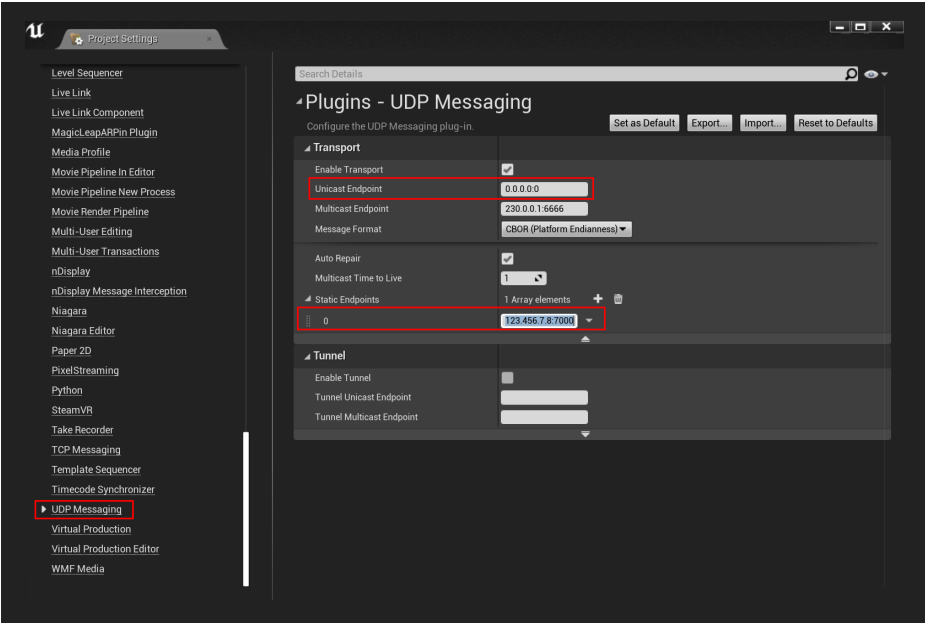This screenshot has height=623, width=925.
Task: Toggle the Enable Transport checkbox
Action: 507,169
